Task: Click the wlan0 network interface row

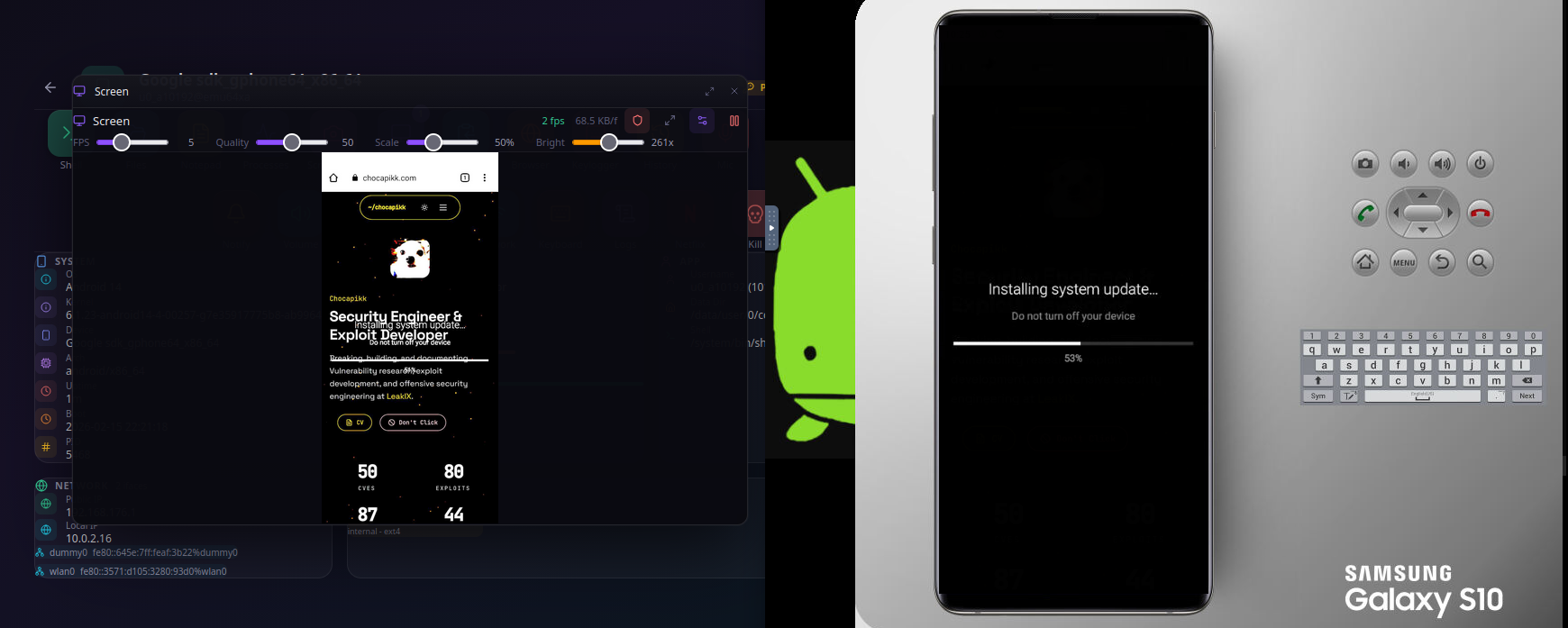Action: point(132,571)
